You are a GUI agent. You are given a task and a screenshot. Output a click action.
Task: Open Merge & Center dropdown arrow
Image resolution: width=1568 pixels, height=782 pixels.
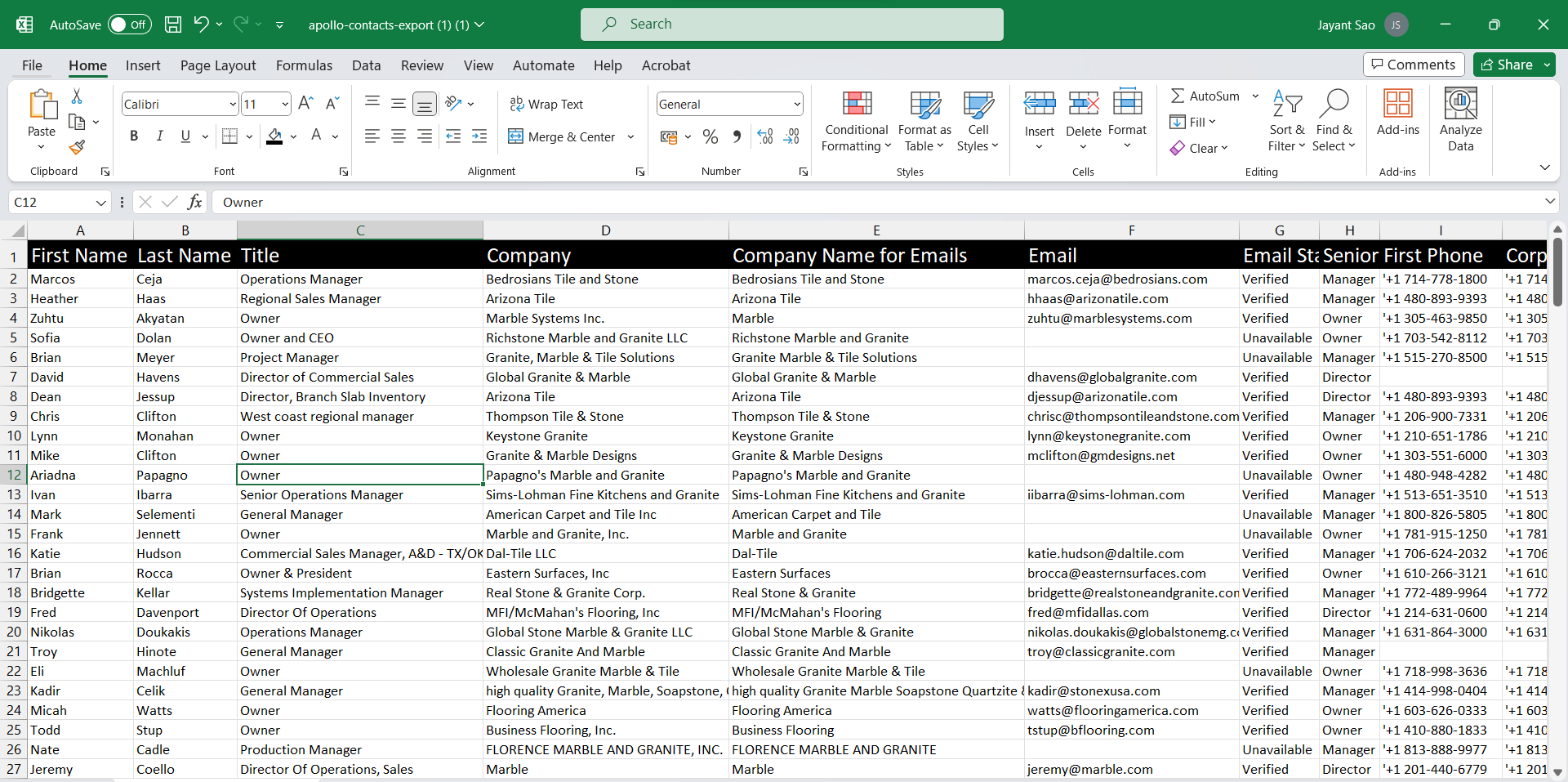(x=630, y=136)
